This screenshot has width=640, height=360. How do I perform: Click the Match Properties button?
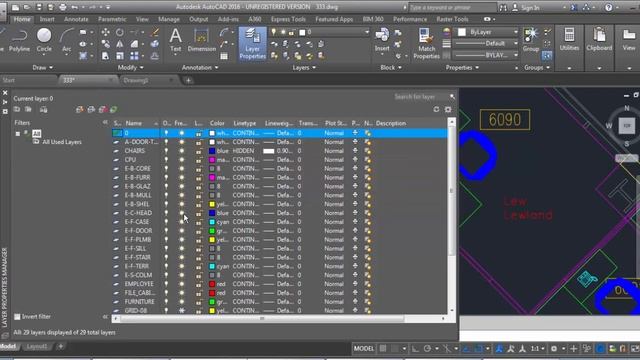pos(426,44)
